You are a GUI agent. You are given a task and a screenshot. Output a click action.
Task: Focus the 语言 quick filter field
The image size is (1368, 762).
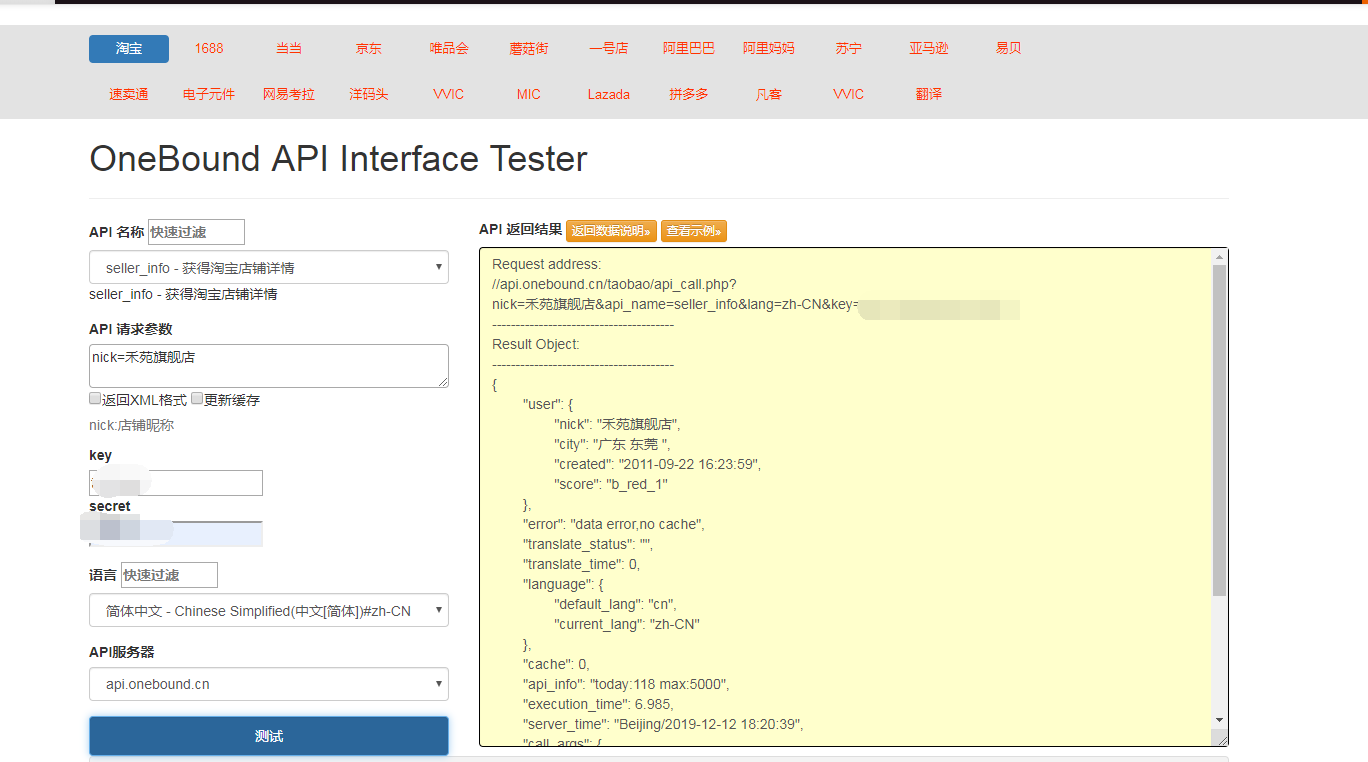pos(169,575)
